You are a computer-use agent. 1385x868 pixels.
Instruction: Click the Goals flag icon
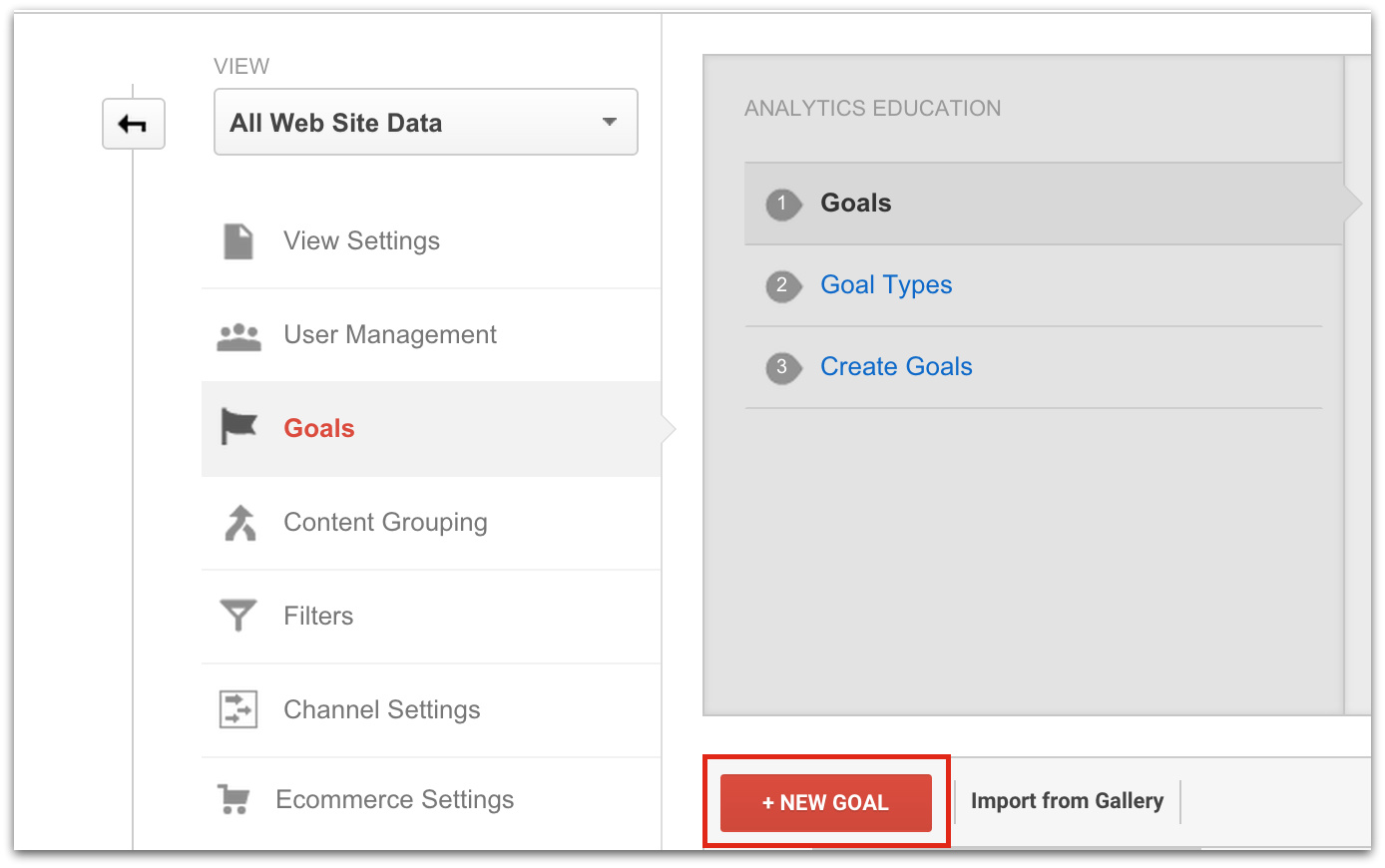[238, 428]
